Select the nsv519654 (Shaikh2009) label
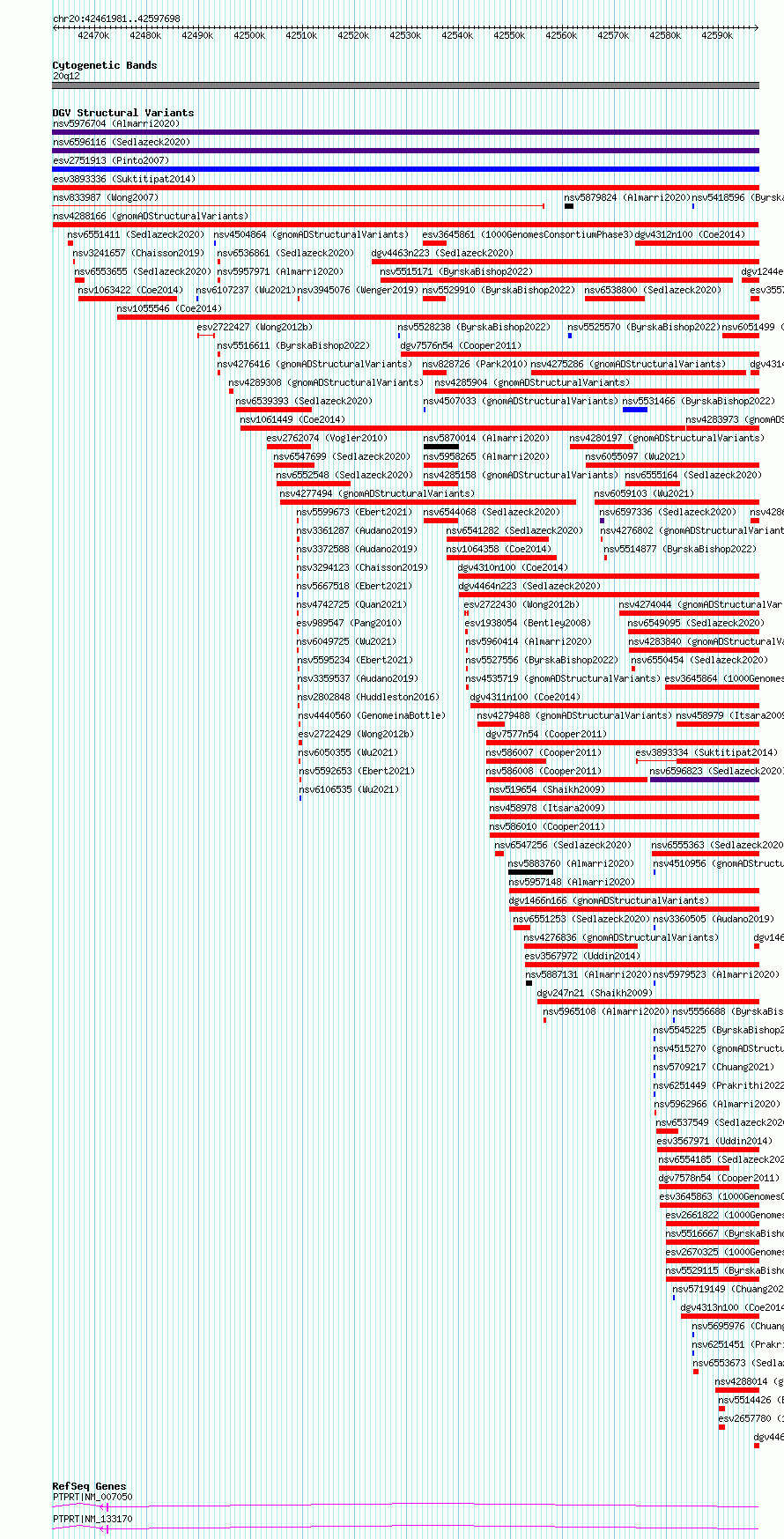The image size is (784, 1539). pyautogui.click(x=547, y=789)
